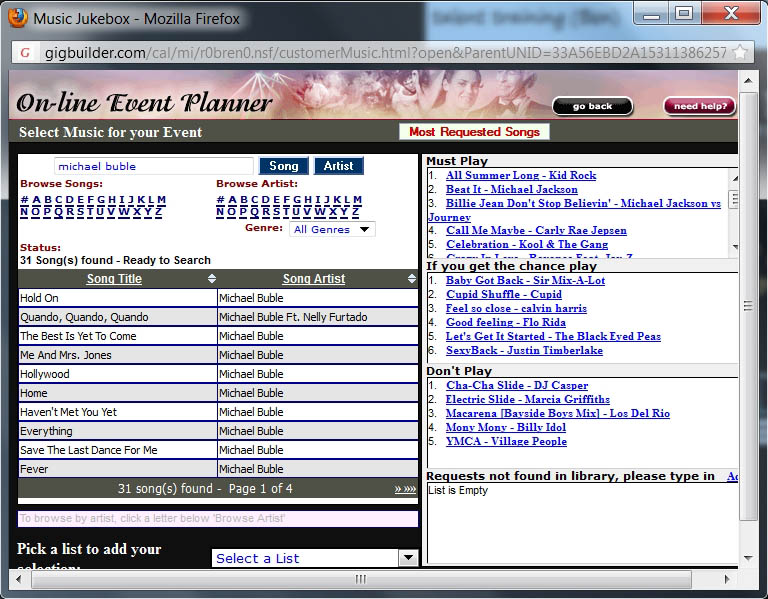Browse artists starting with letter B
The height and width of the screenshot is (599, 768).
pos(244,200)
